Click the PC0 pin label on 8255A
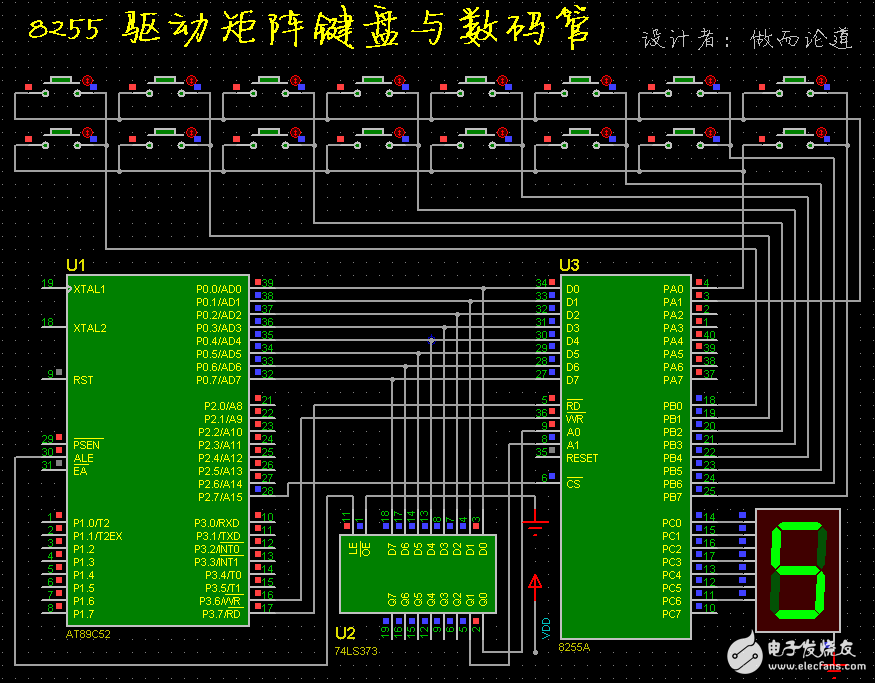This screenshot has width=875, height=683. [x=672, y=523]
